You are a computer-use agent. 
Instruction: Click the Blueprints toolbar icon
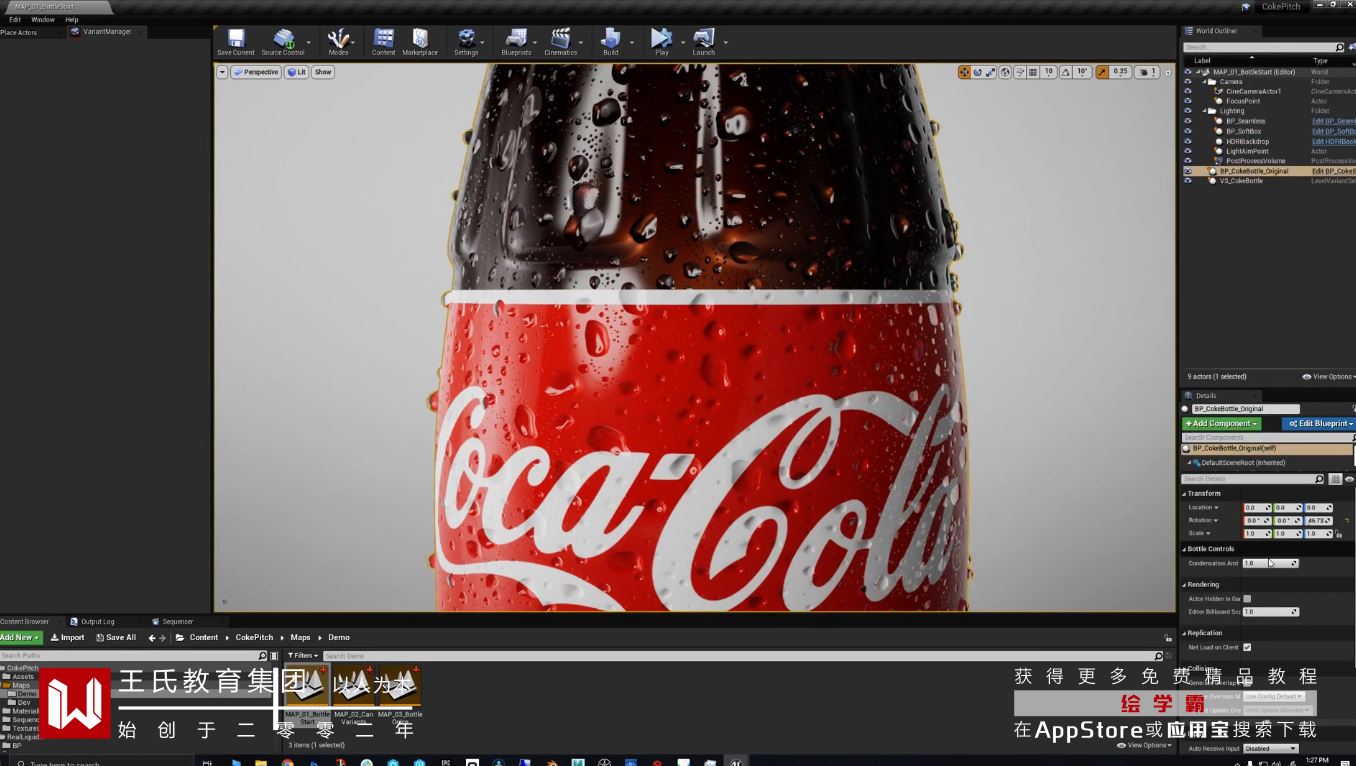(x=516, y=39)
